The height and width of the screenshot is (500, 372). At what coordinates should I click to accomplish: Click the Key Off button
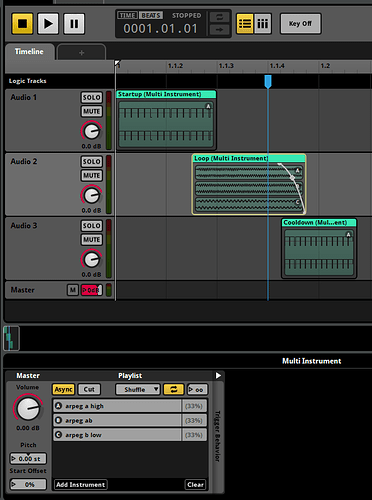[x=300, y=24]
